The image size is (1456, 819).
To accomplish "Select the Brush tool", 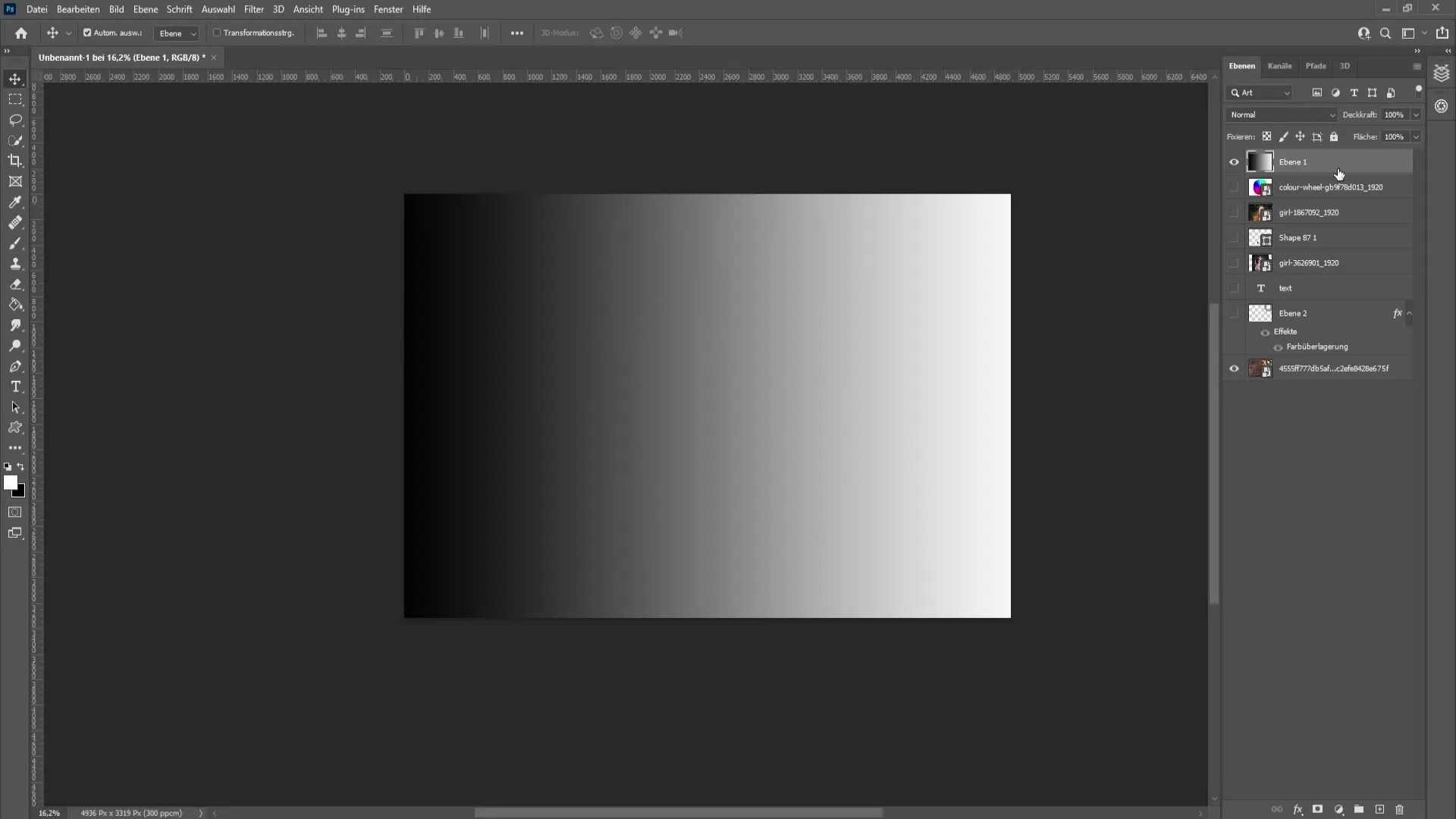I will pyautogui.click(x=15, y=243).
